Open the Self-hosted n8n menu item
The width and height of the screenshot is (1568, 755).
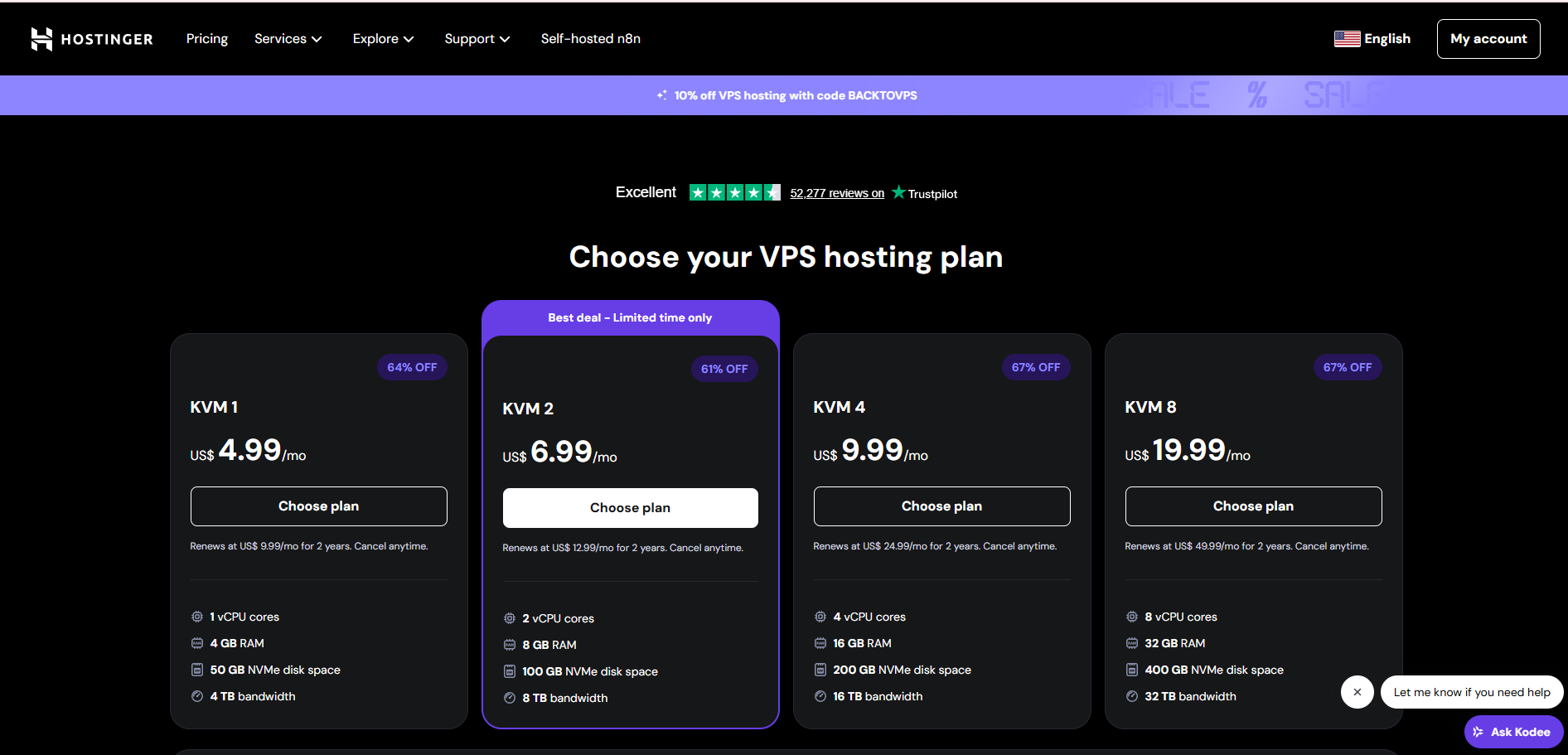590,39
